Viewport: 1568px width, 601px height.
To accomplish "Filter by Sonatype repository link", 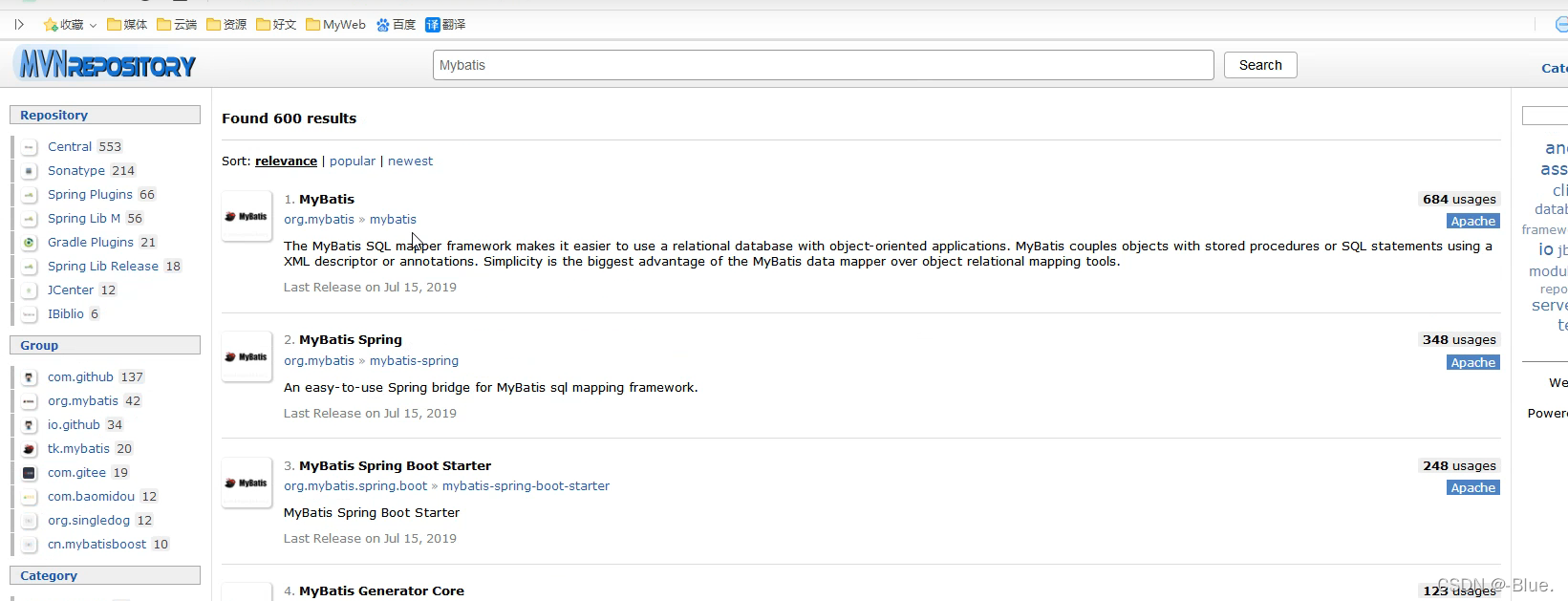I will [76, 171].
